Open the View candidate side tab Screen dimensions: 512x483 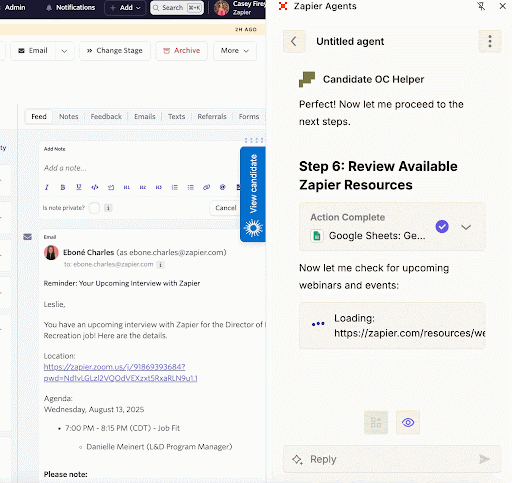pos(253,194)
